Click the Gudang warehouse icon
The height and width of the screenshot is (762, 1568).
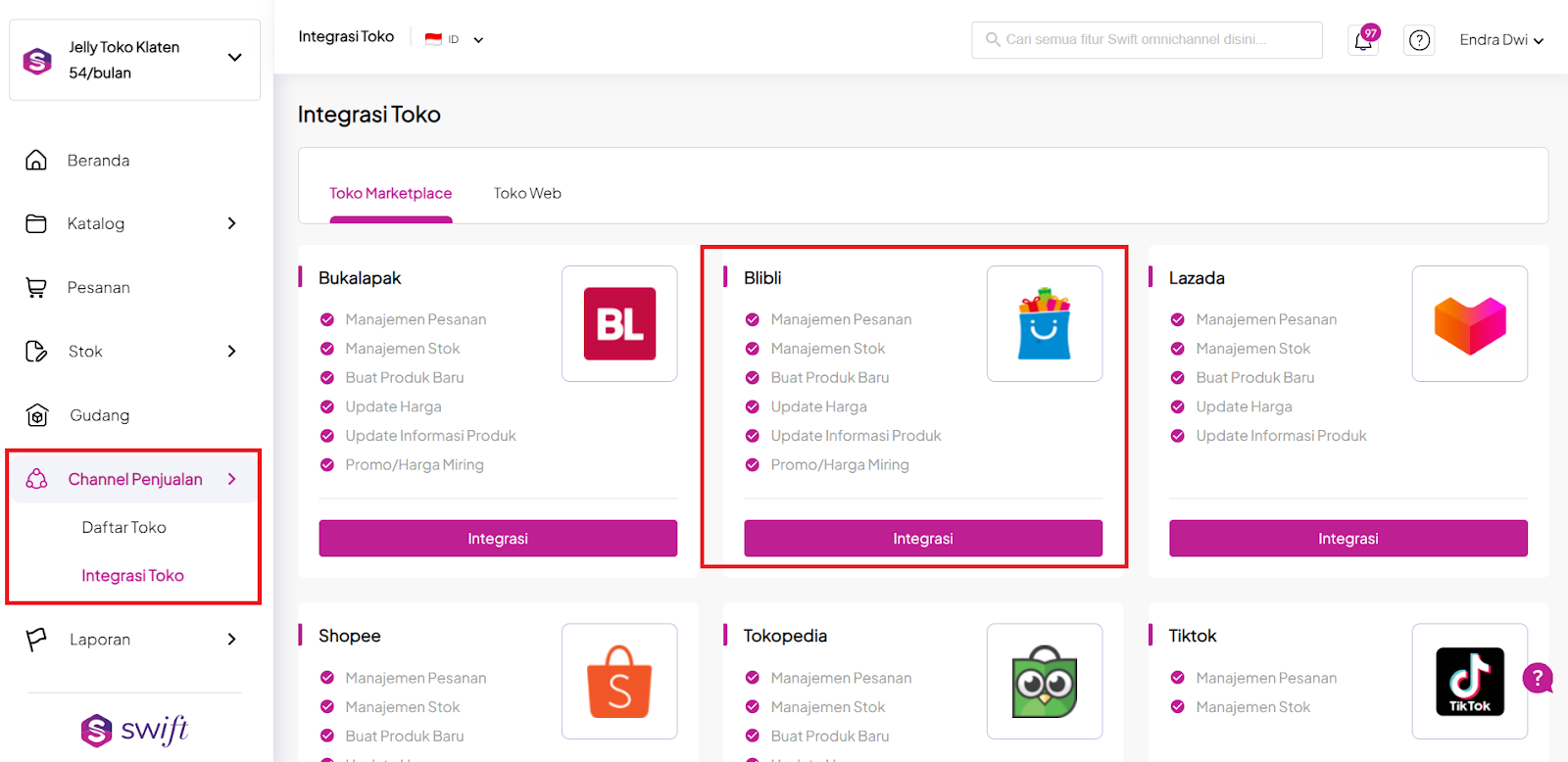click(37, 415)
